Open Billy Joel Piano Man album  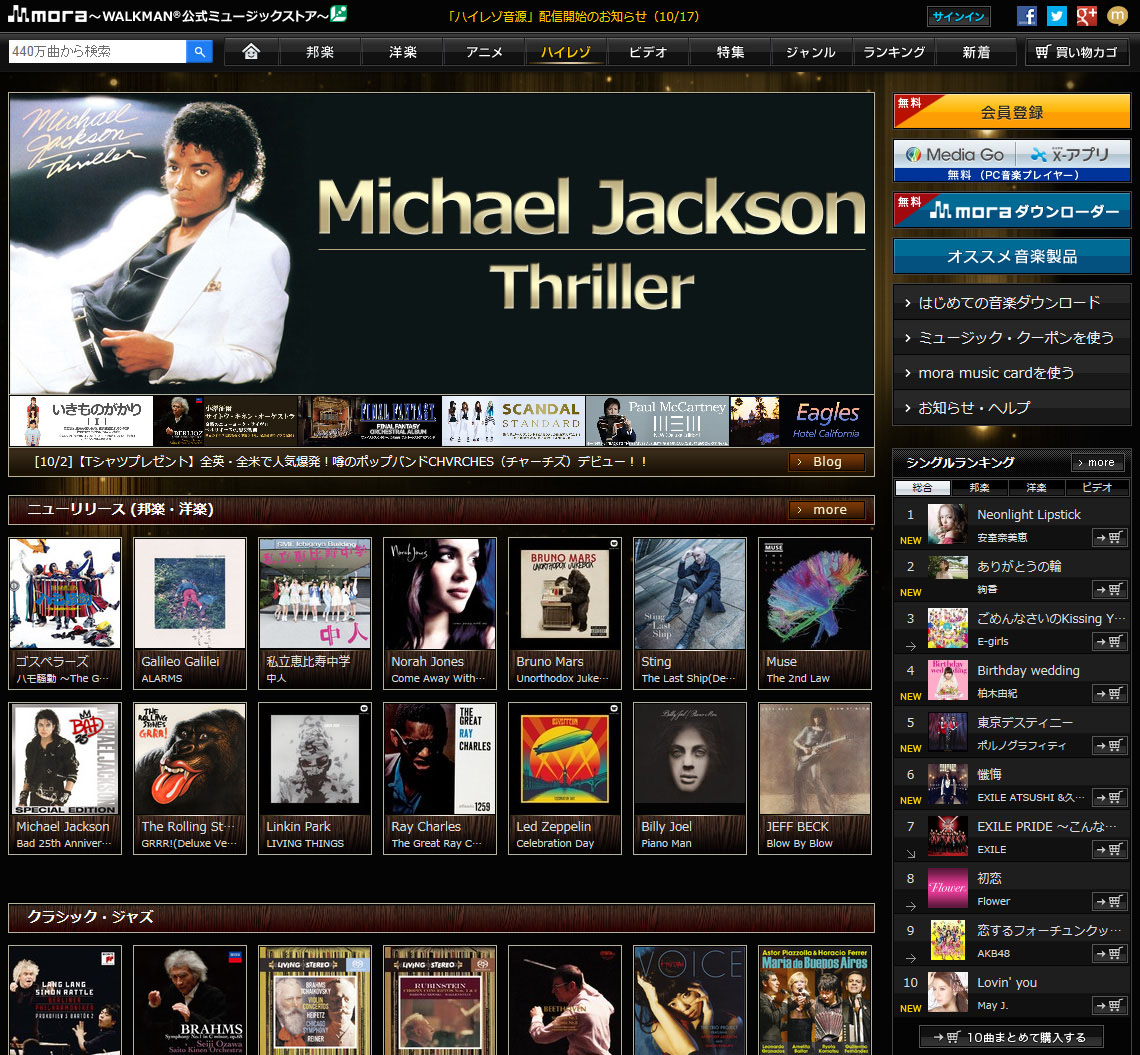pos(690,760)
